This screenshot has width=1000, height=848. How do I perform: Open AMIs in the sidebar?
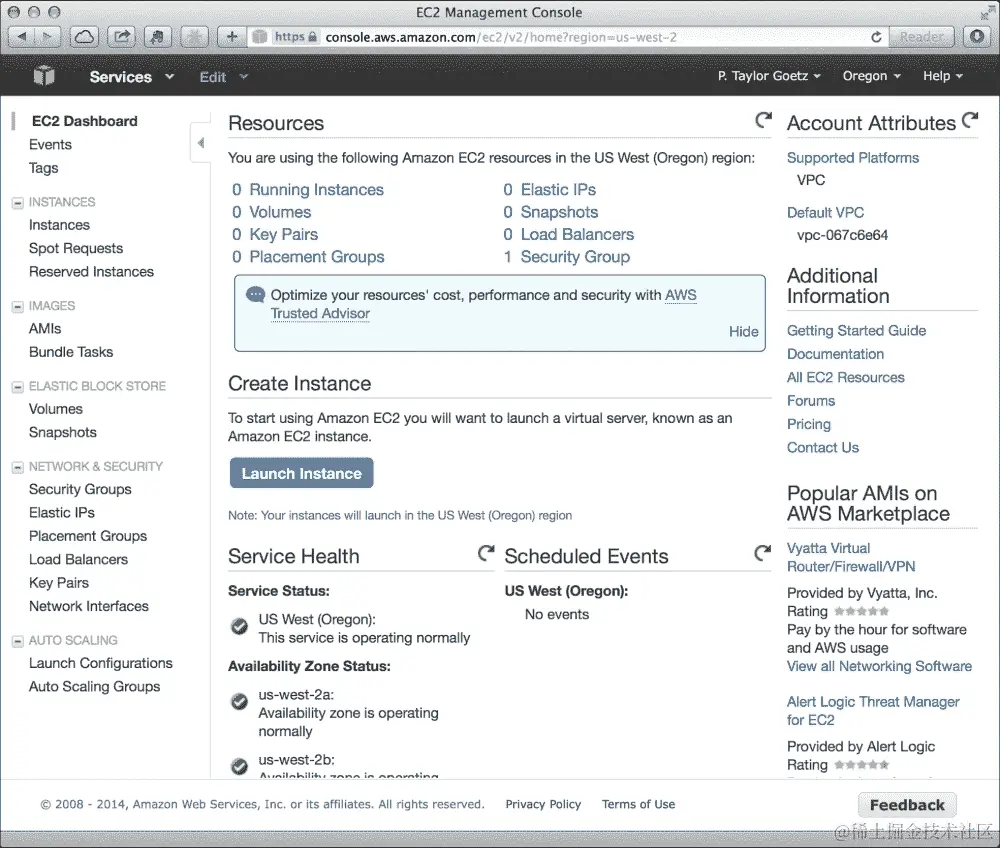(45, 329)
